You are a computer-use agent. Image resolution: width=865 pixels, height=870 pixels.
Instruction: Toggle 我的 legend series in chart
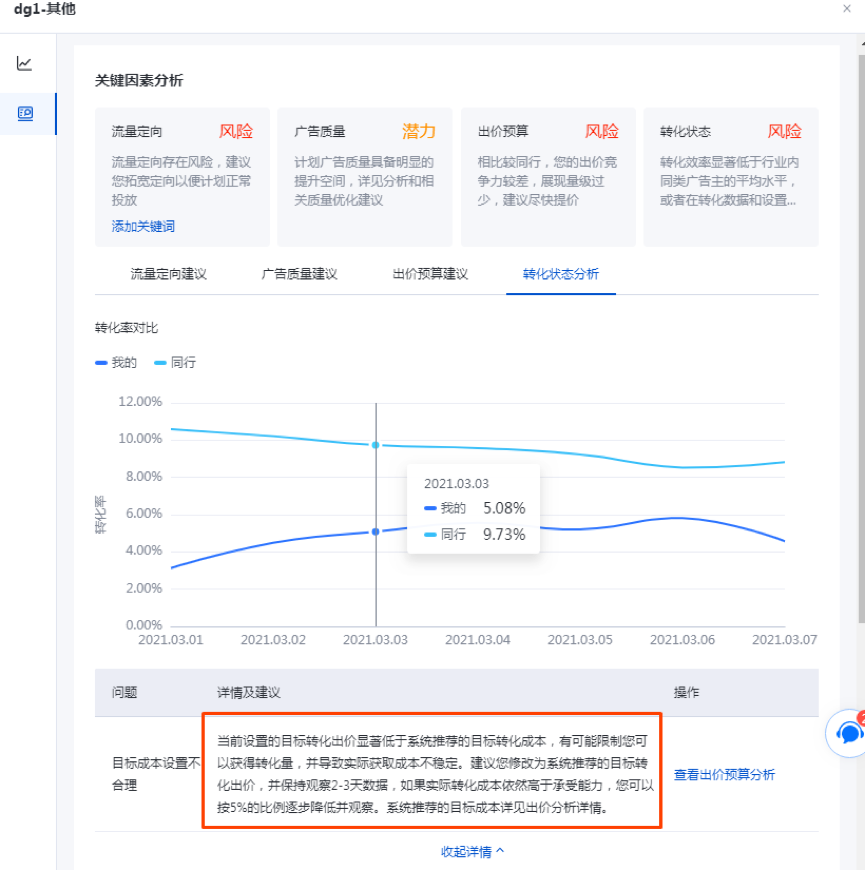(116, 363)
